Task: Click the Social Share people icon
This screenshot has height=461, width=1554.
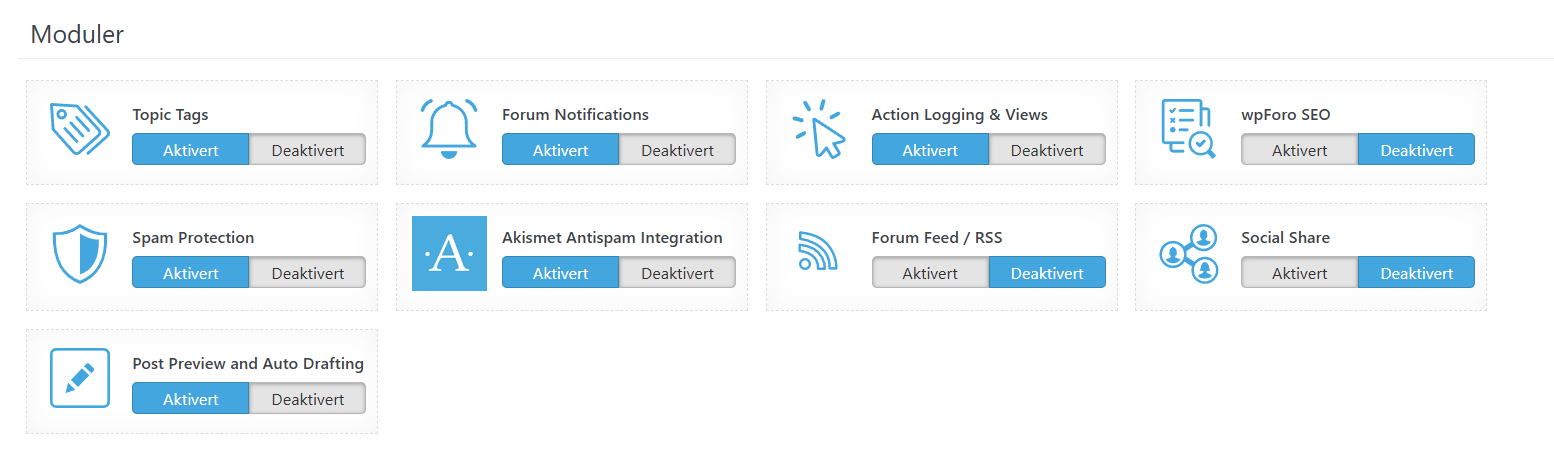Action: (1188, 253)
